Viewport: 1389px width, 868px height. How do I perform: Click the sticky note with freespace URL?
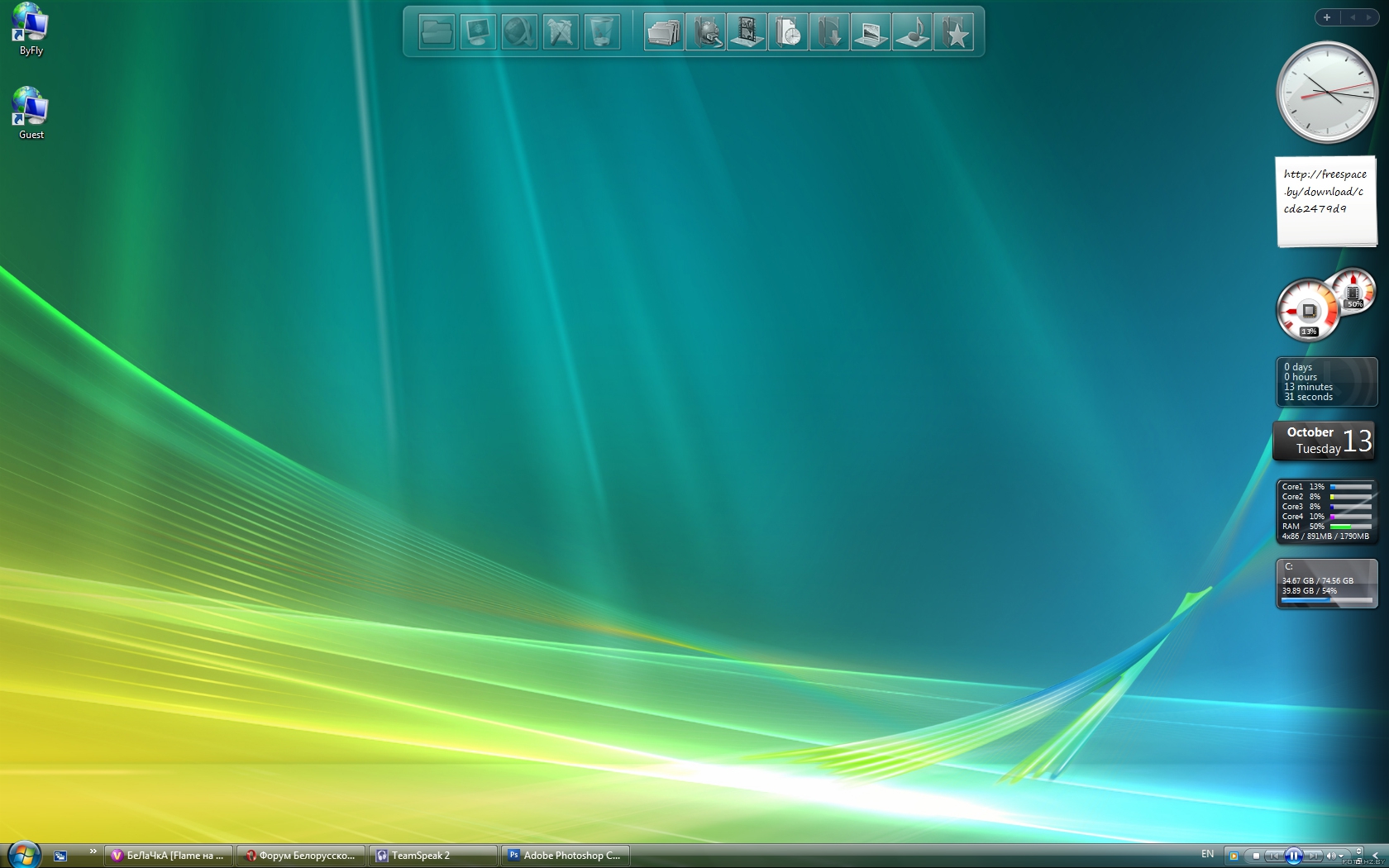1327,201
